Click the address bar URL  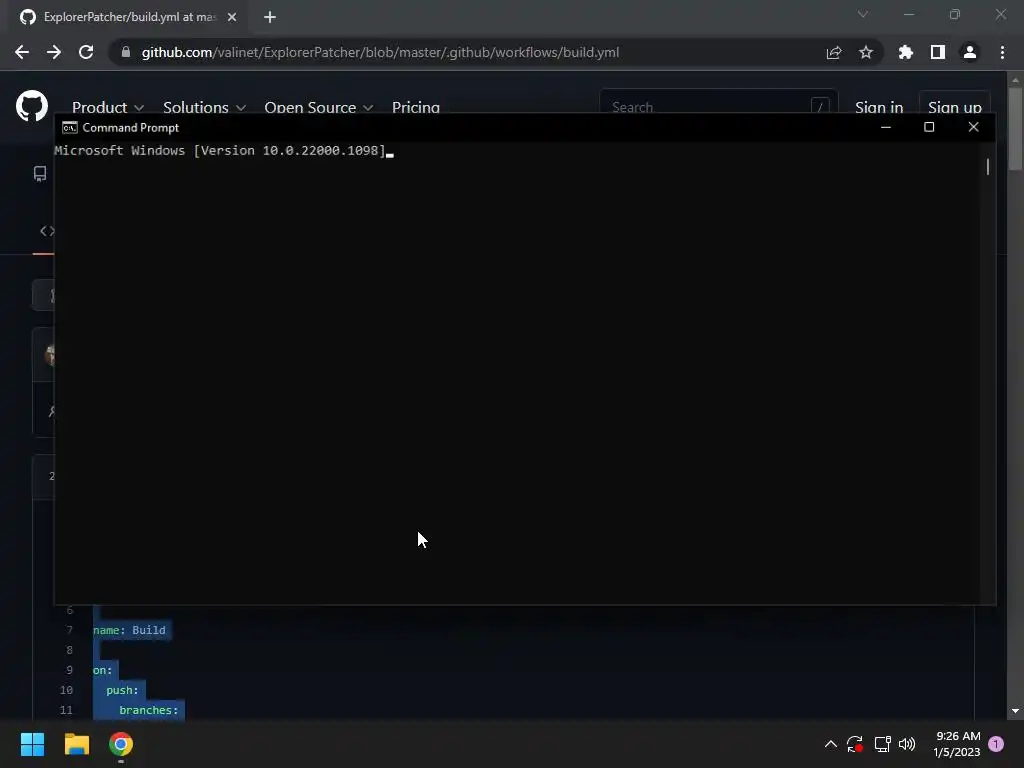coord(380,52)
